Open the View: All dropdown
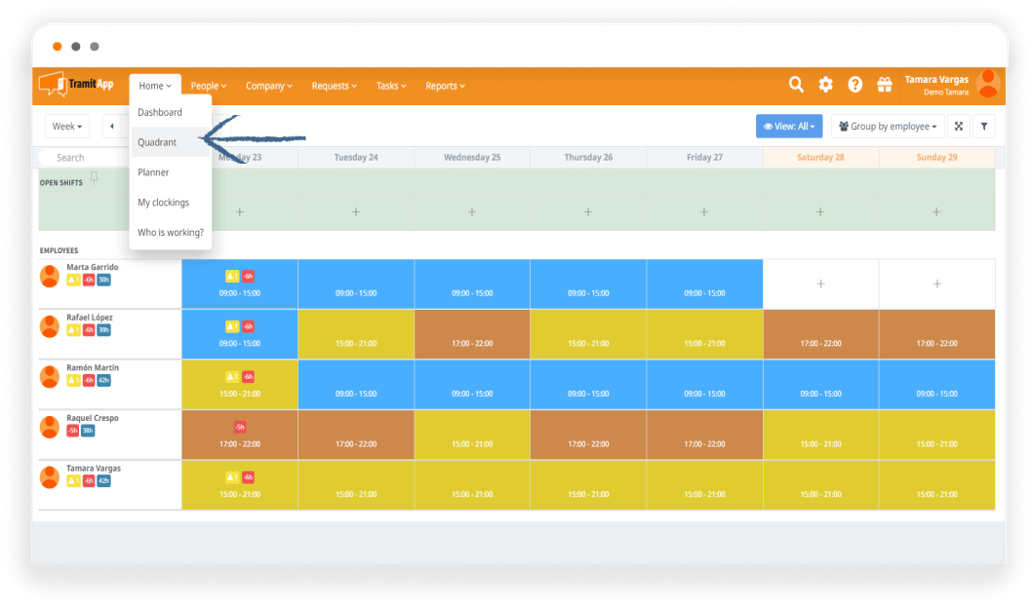The image size is (1032, 606). [789, 127]
